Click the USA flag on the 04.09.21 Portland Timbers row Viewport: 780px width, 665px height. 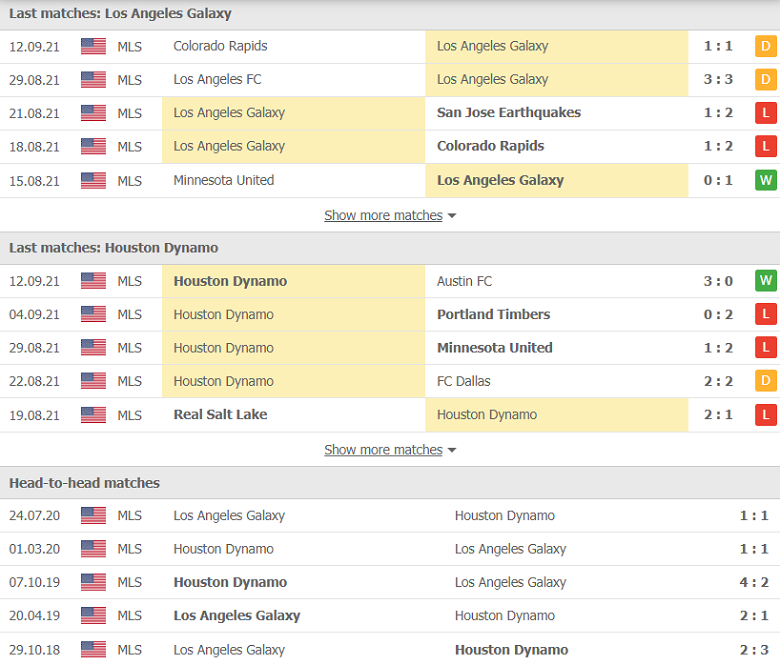[x=94, y=314]
